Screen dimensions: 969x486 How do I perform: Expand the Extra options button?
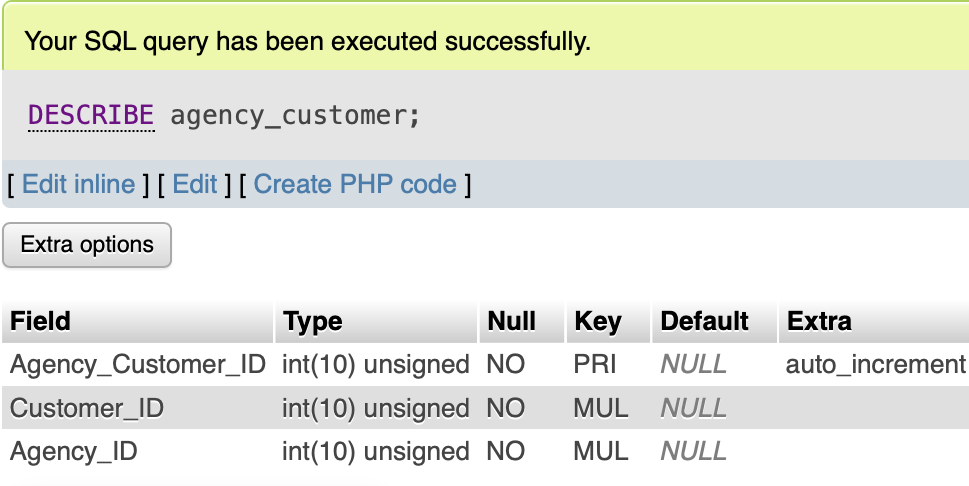87,245
